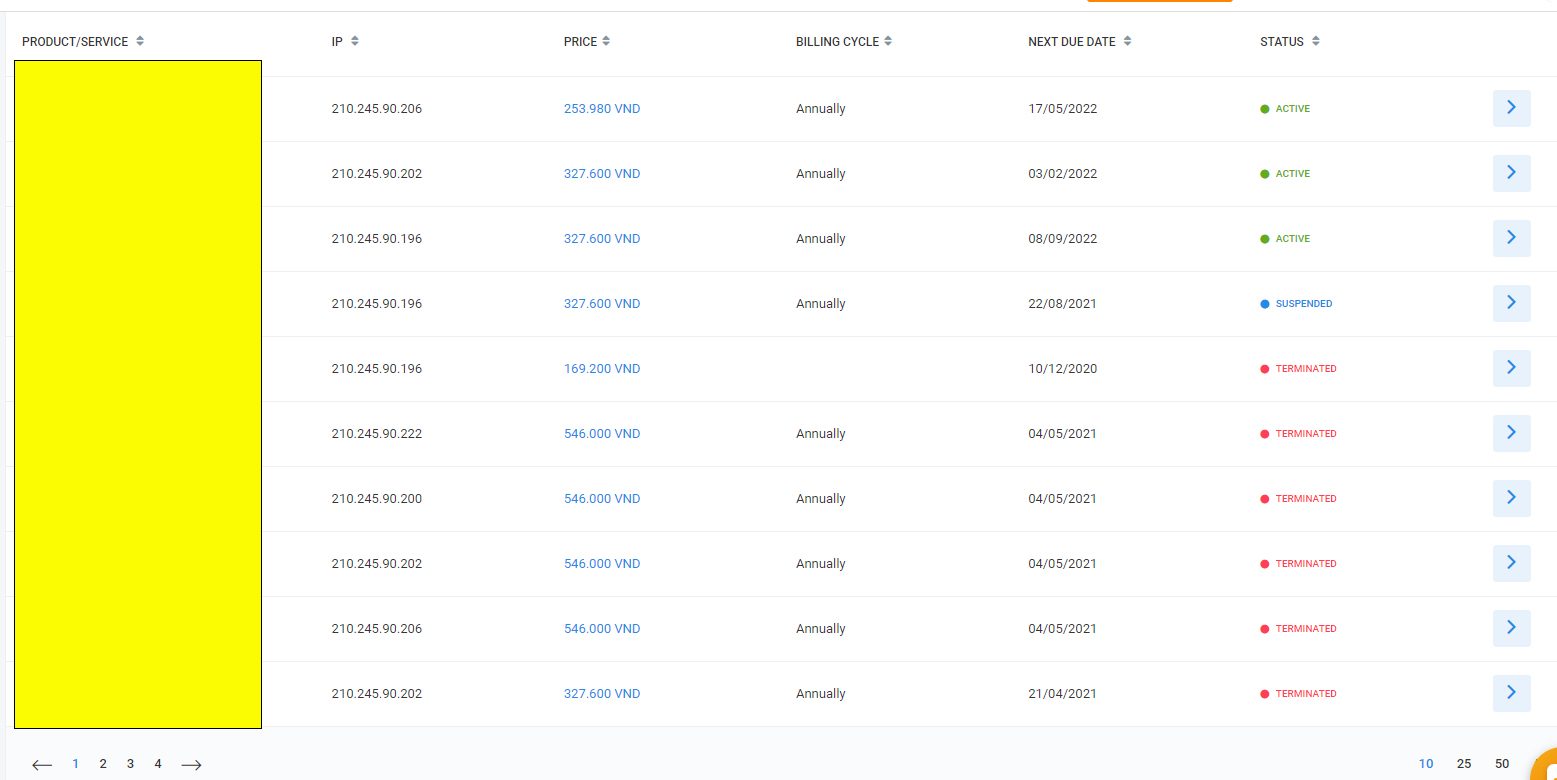
Task: Open details for service due 17/05/2022
Action: pos(1511,107)
